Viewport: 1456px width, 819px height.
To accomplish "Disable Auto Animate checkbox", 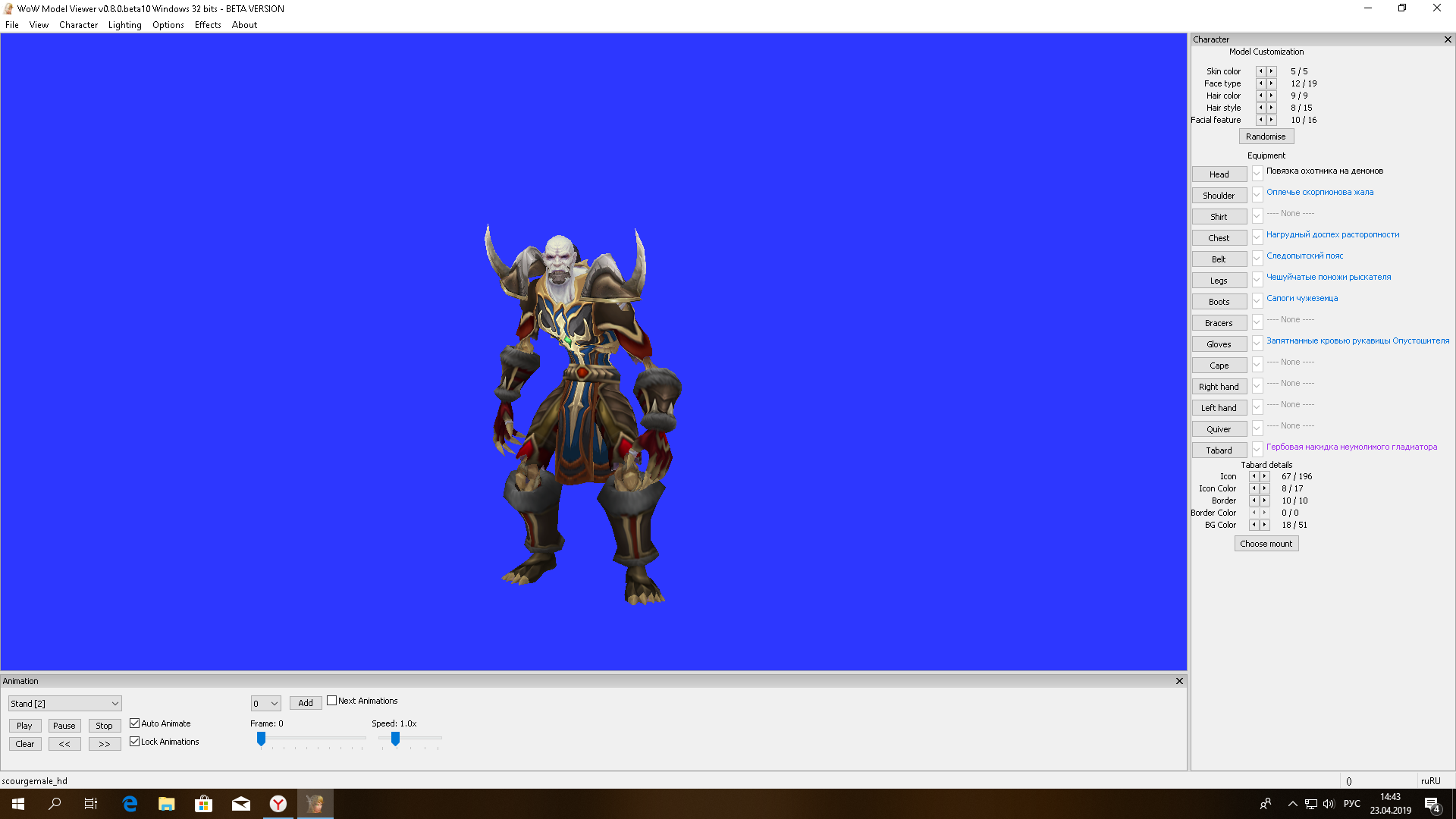I will pos(135,723).
